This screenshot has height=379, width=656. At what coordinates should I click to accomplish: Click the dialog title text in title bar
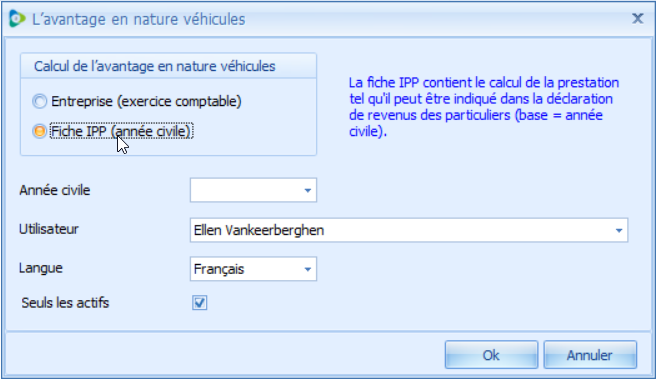coord(139,19)
